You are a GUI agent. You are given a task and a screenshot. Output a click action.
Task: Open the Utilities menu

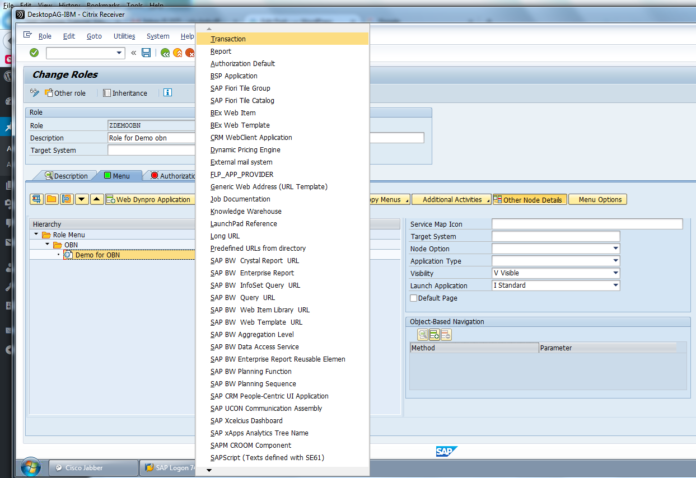[x=124, y=36]
